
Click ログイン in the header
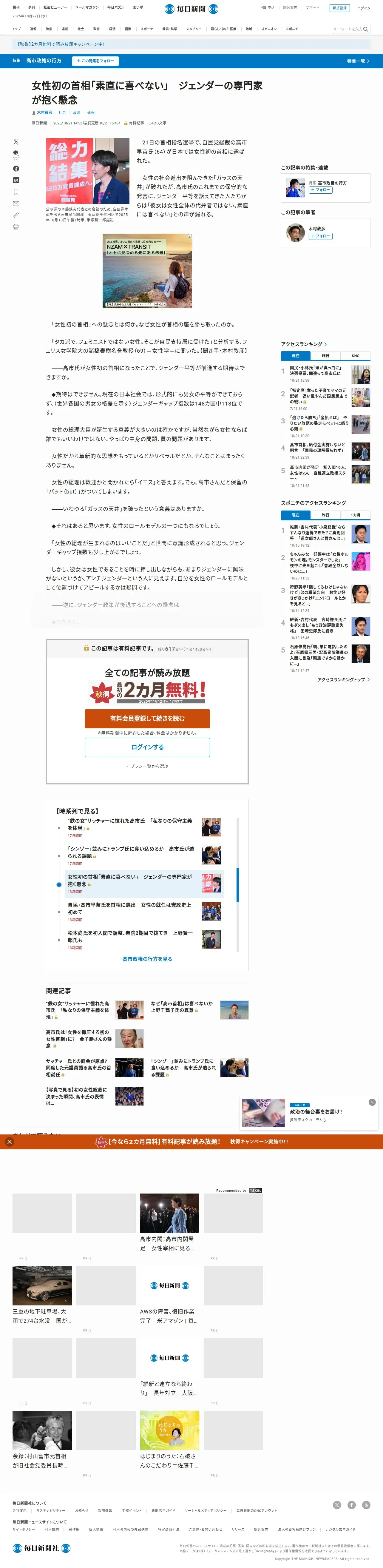pos(364,8)
